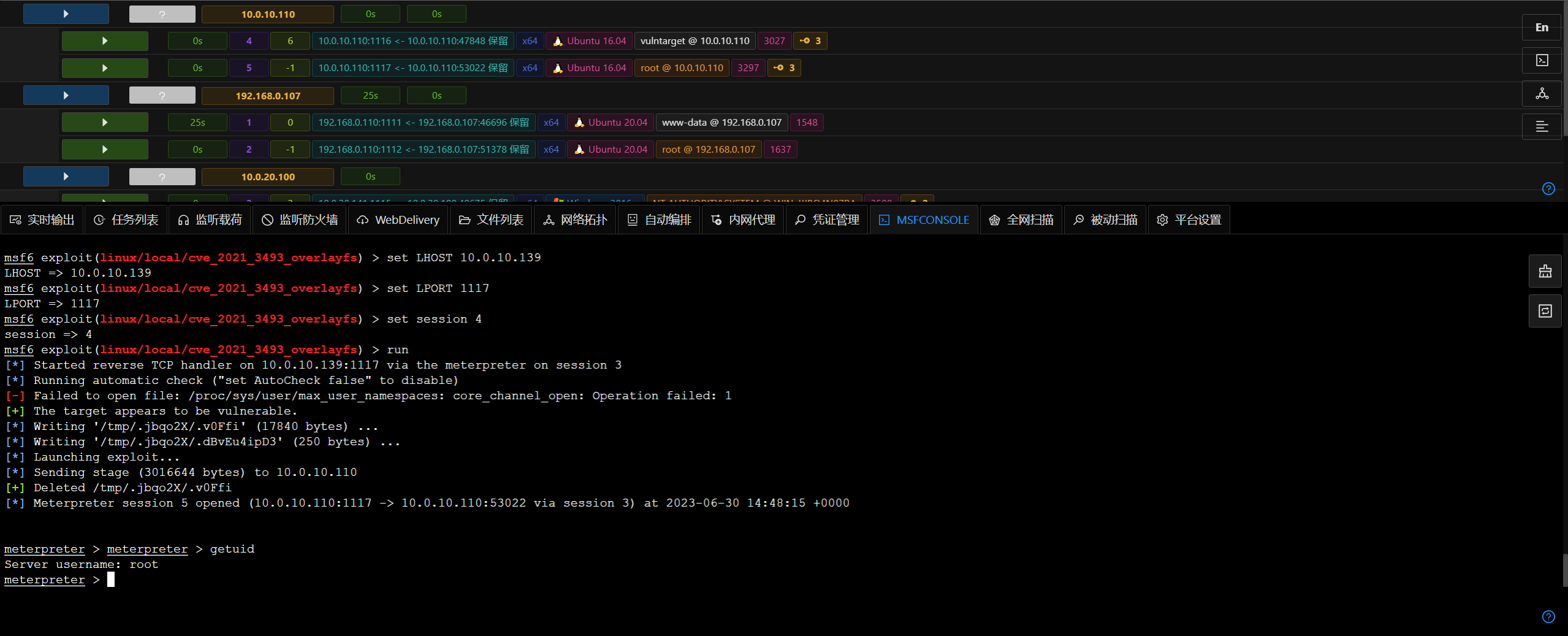Click the vulntarget @ 10.0.10.110 user tag
1568x636 pixels.
[695, 41]
